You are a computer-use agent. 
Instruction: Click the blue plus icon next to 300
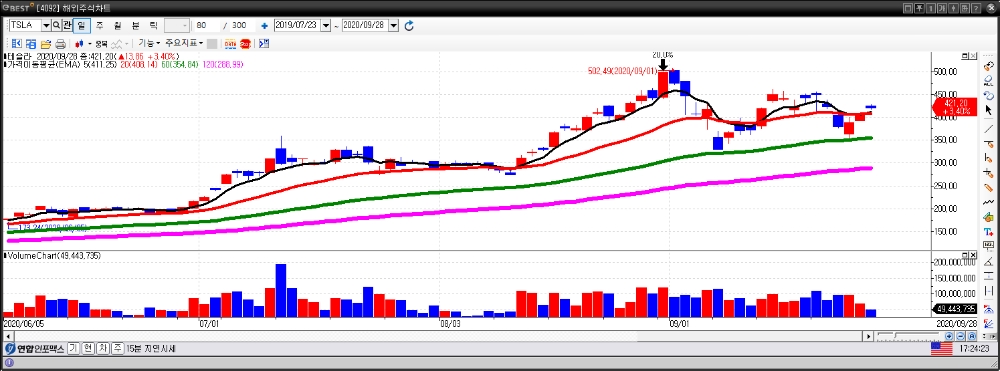point(265,25)
